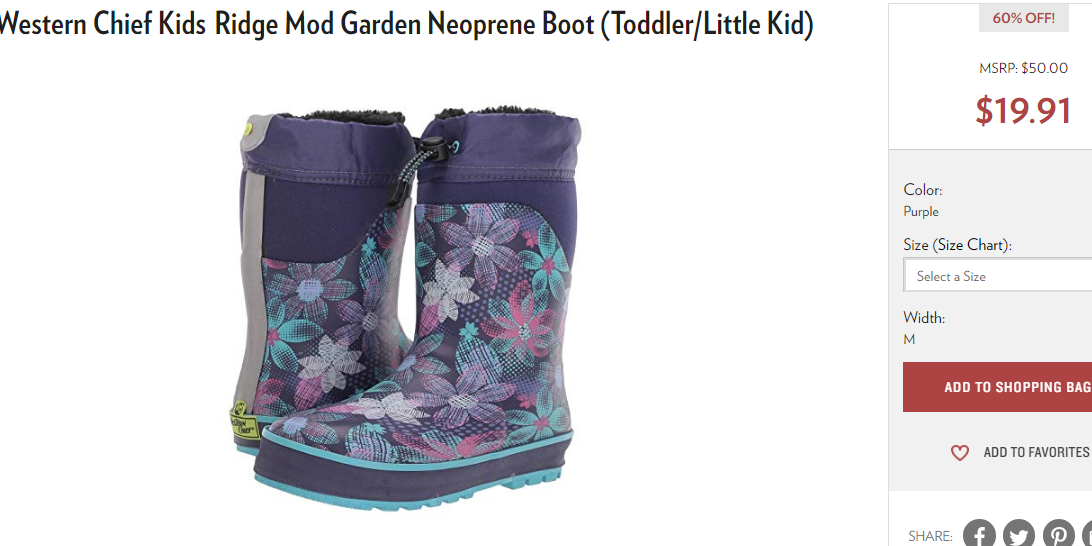Screen dimensions: 1092x546
Task: Click the SHARE label
Action: click(930, 536)
